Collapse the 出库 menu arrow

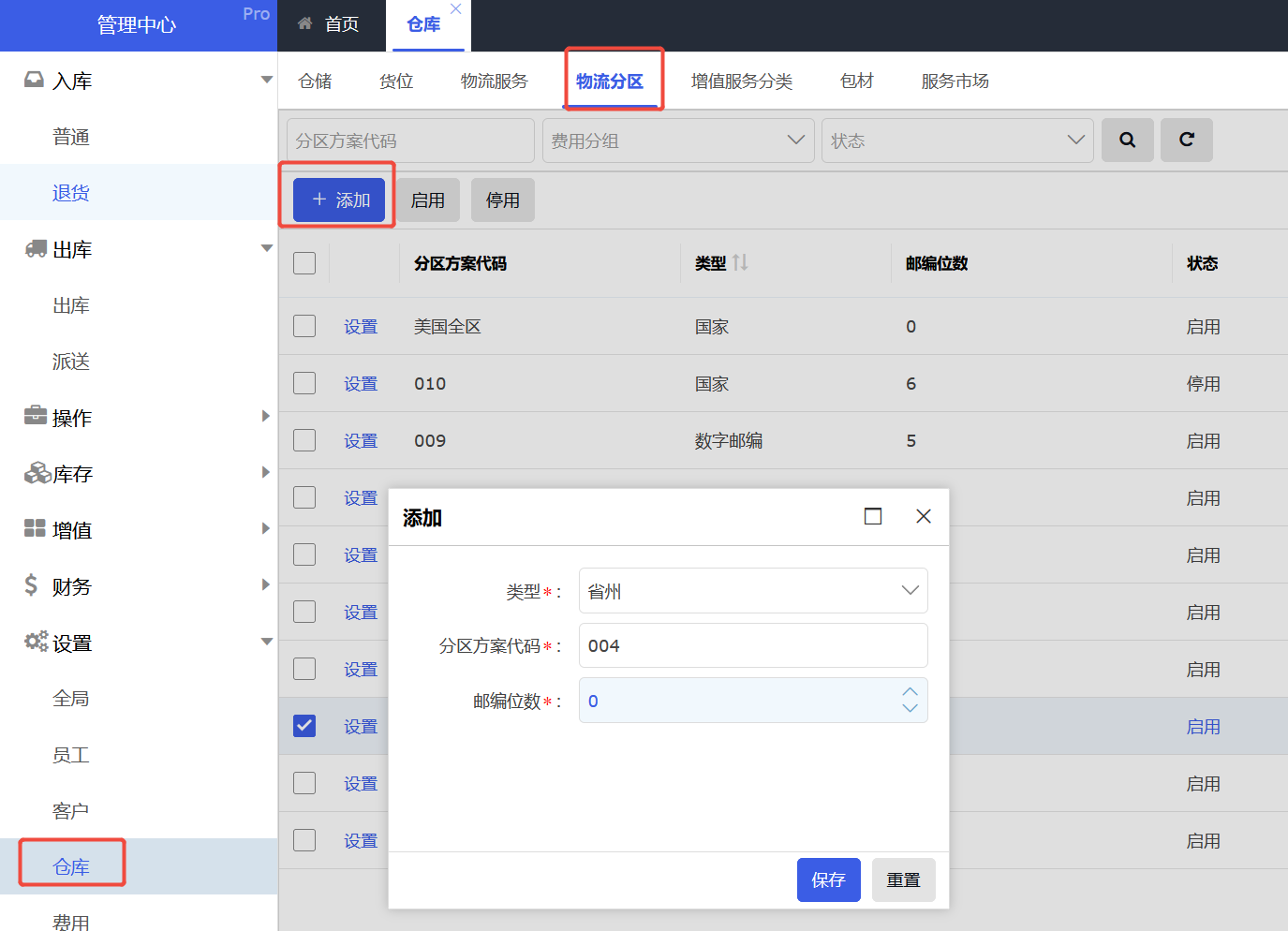pos(267,248)
